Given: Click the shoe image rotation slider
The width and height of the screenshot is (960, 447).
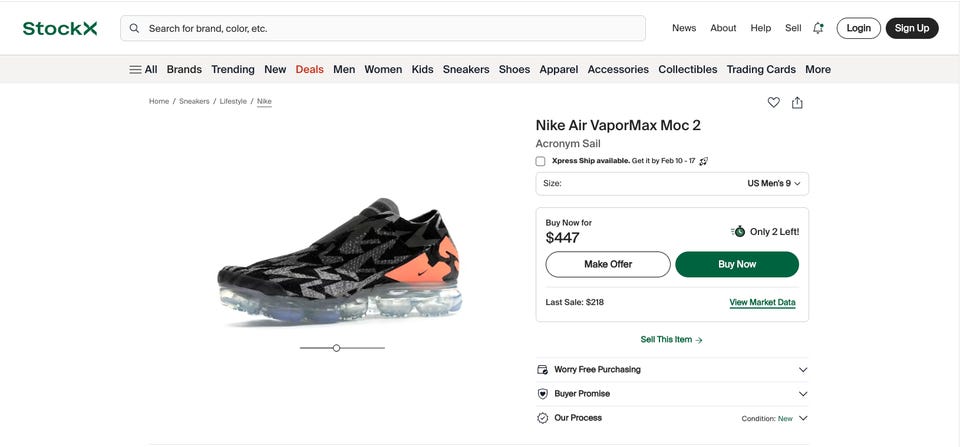Looking at the screenshot, I should [x=337, y=348].
